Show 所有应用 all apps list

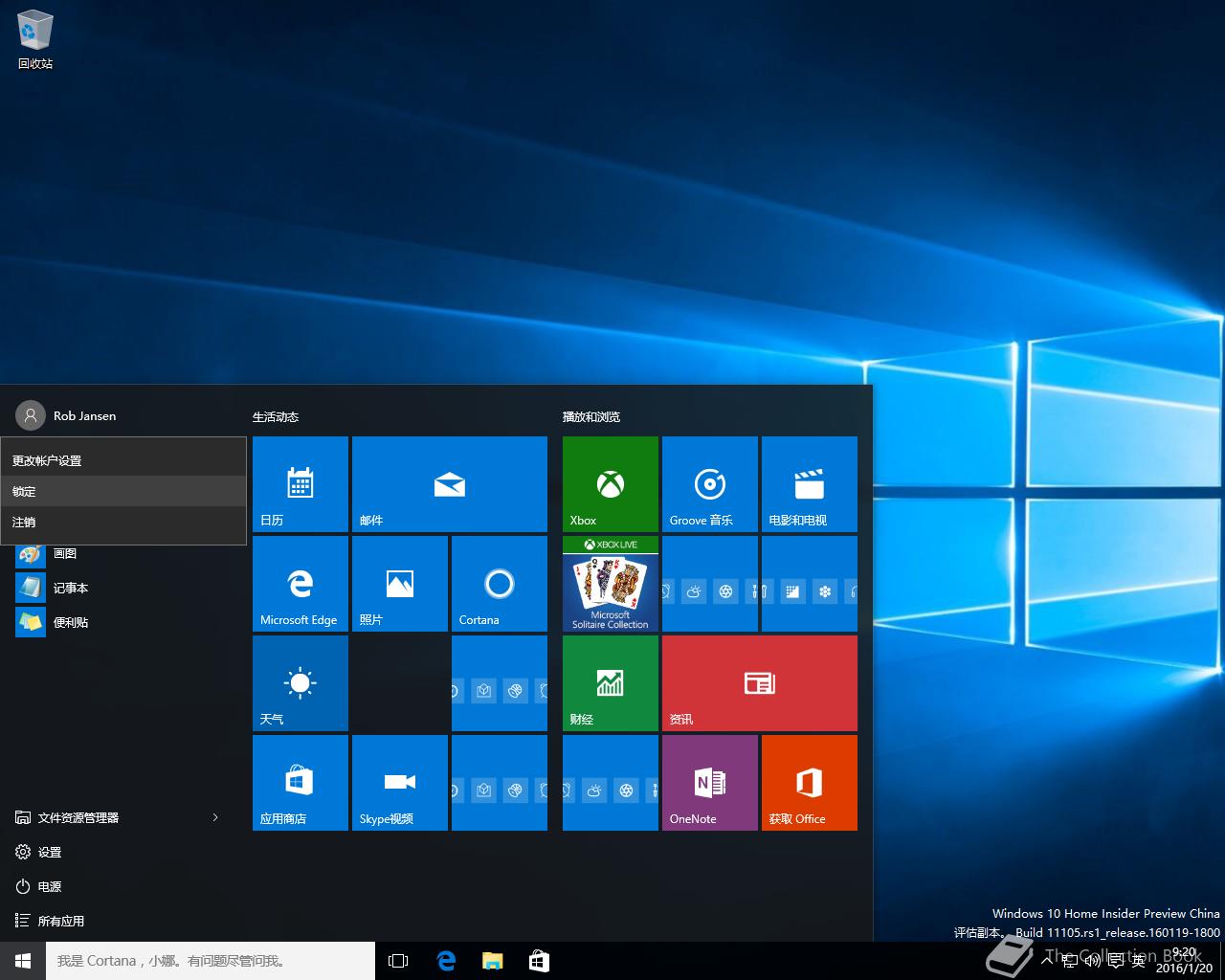click(x=122, y=921)
